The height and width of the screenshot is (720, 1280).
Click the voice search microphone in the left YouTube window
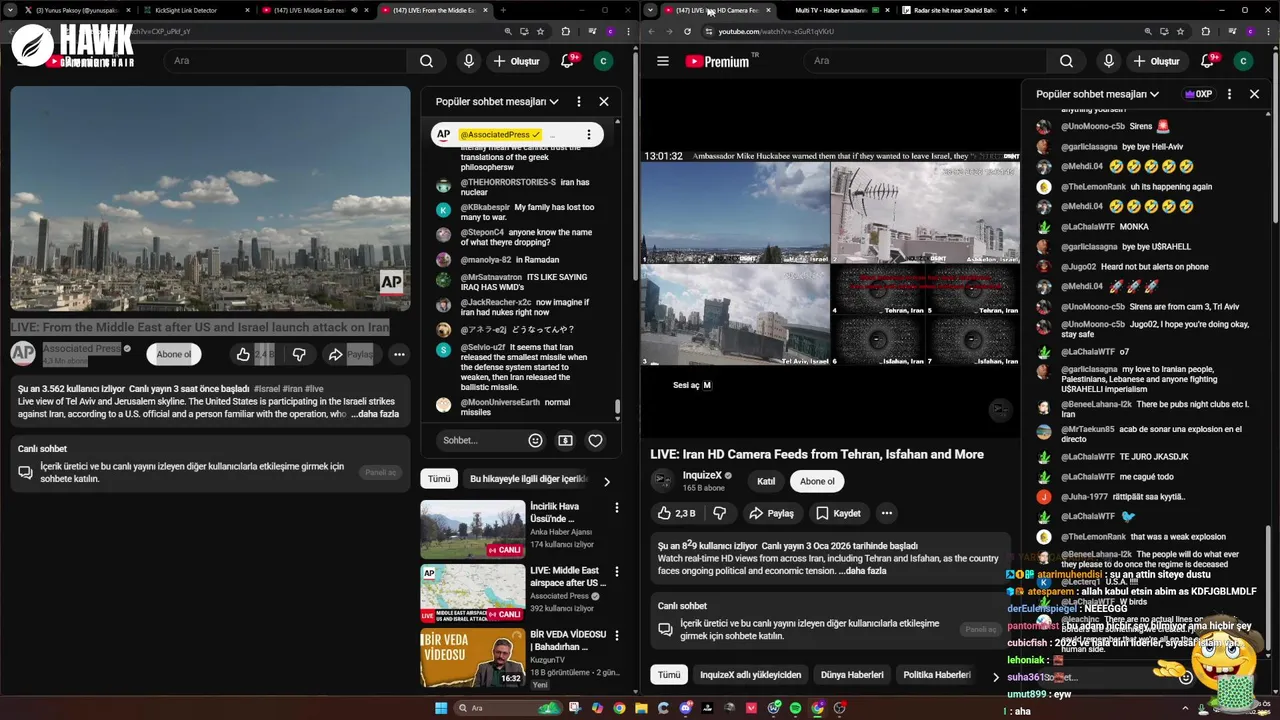468,61
